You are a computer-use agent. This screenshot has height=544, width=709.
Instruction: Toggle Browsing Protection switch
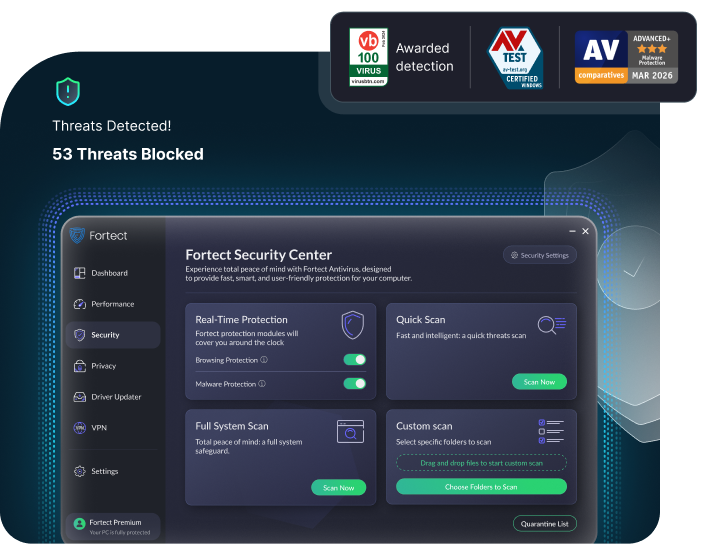tap(354, 360)
